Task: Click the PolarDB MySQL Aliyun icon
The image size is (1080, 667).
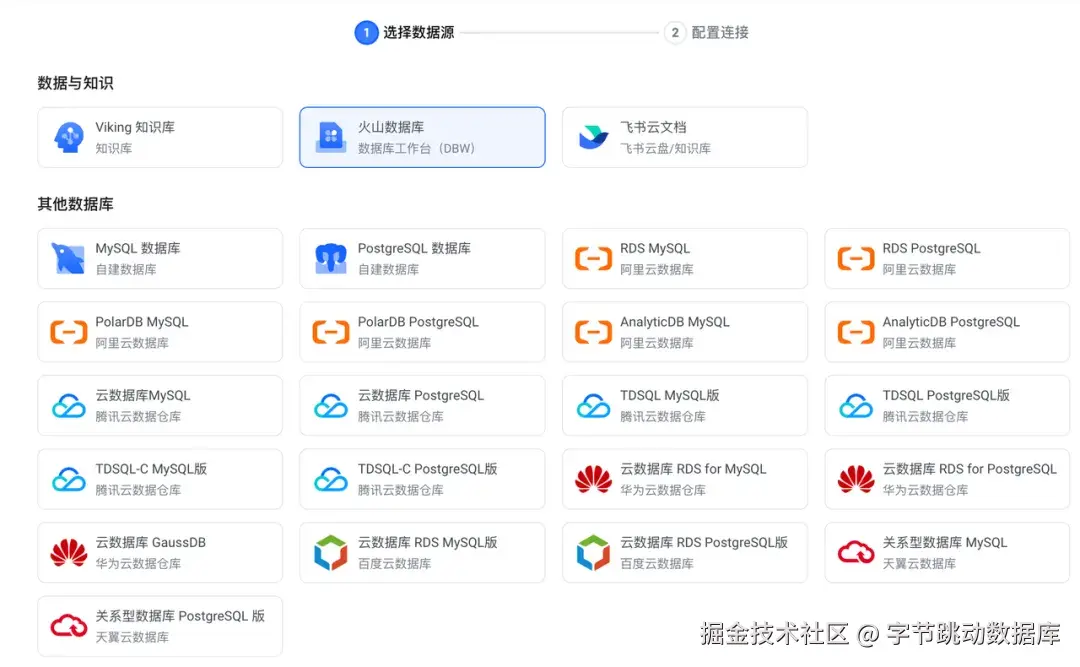Action: 69,332
